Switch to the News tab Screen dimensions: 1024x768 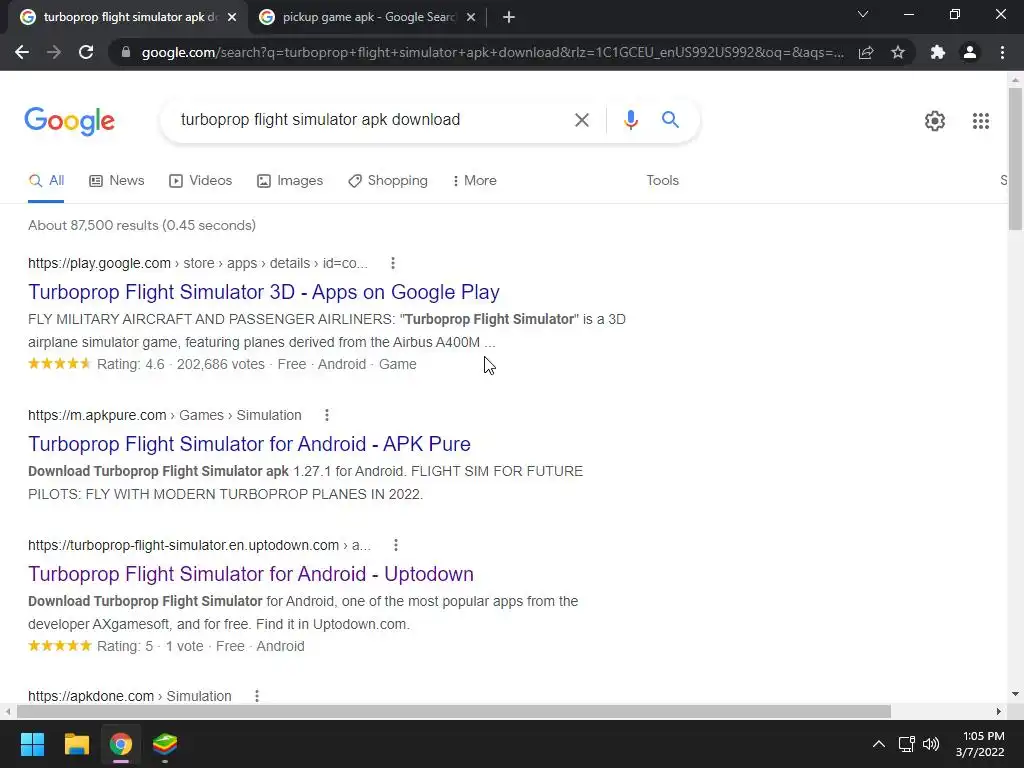point(117,181)
